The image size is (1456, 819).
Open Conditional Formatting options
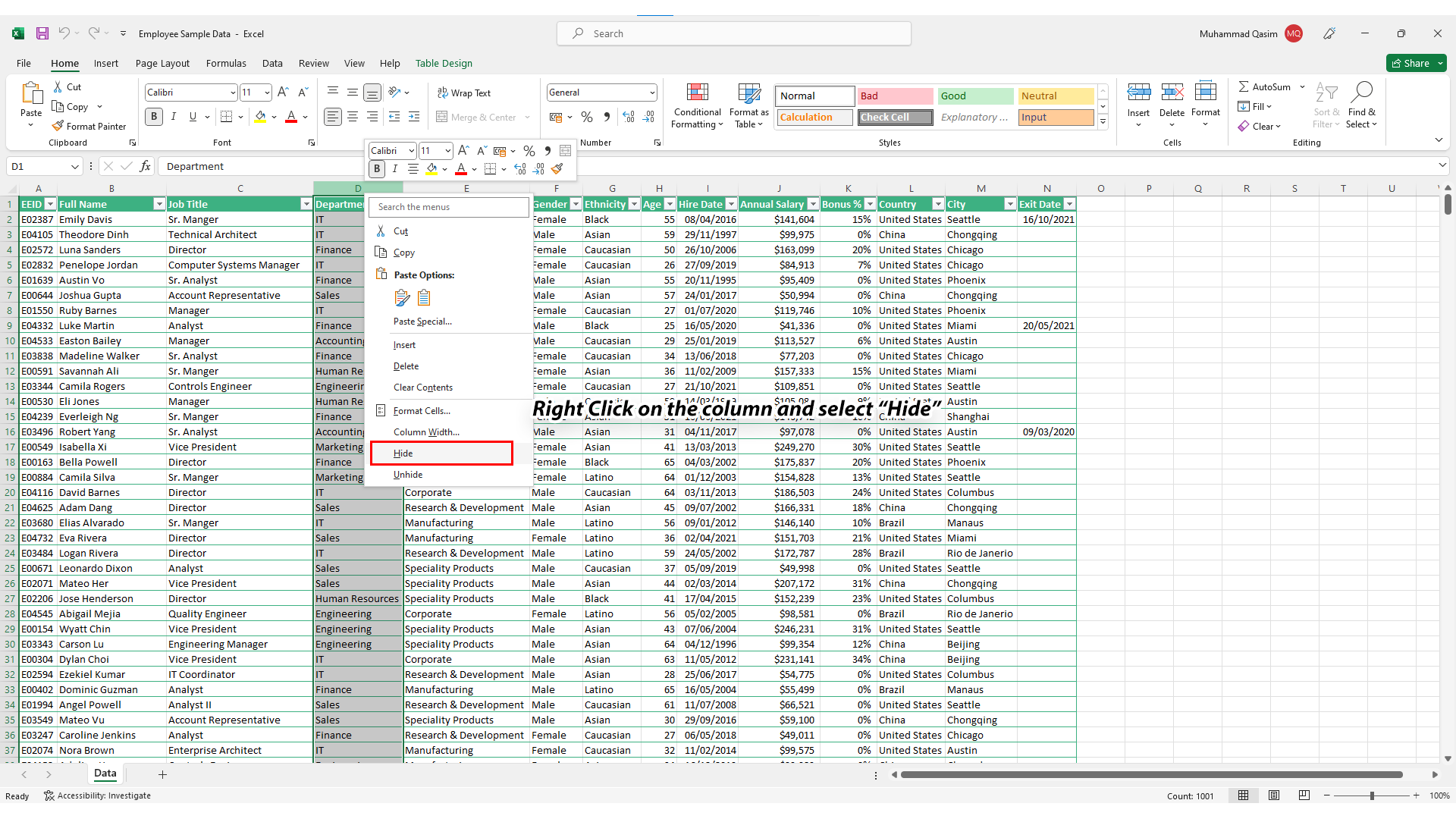697,106
